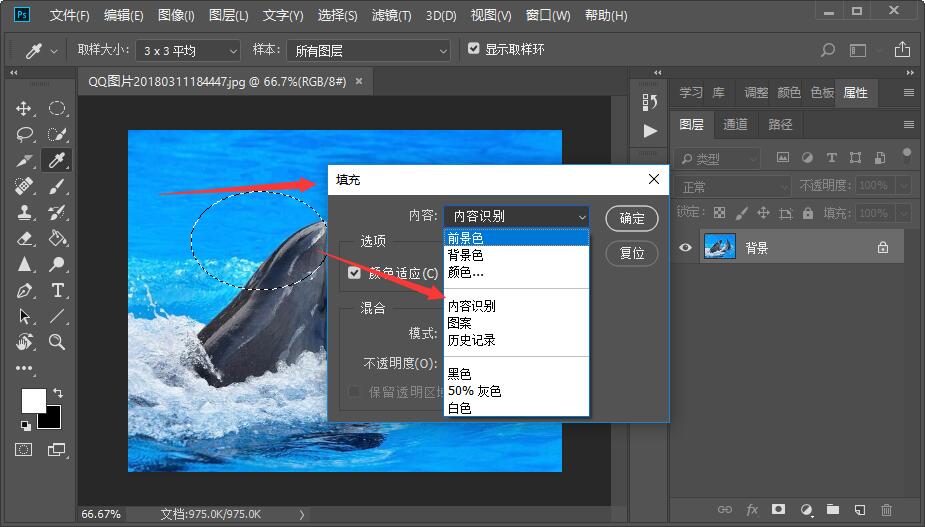Toggle Quick Mask mode
Screen dimensions: 925x527
coord(24,450)
